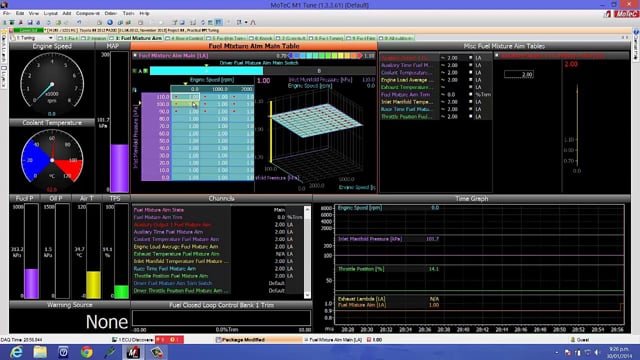This screenshot has height=360, width=640.
Task: Toggle checkbox for Auxiliary Time Fuel Mixture row
Action: click(x=470, y=65)
